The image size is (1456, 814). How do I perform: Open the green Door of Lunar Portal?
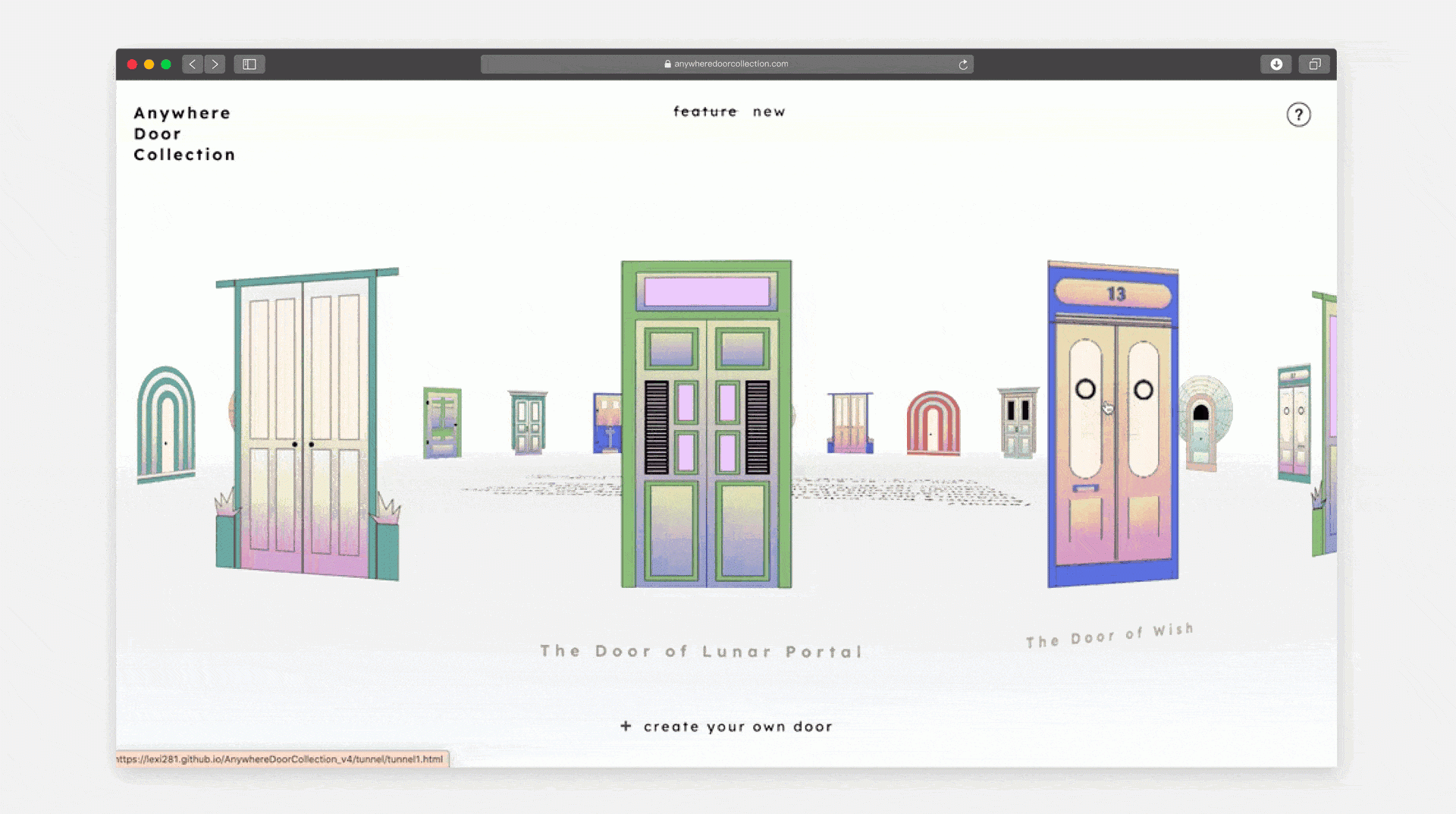(x=706, y=424)
